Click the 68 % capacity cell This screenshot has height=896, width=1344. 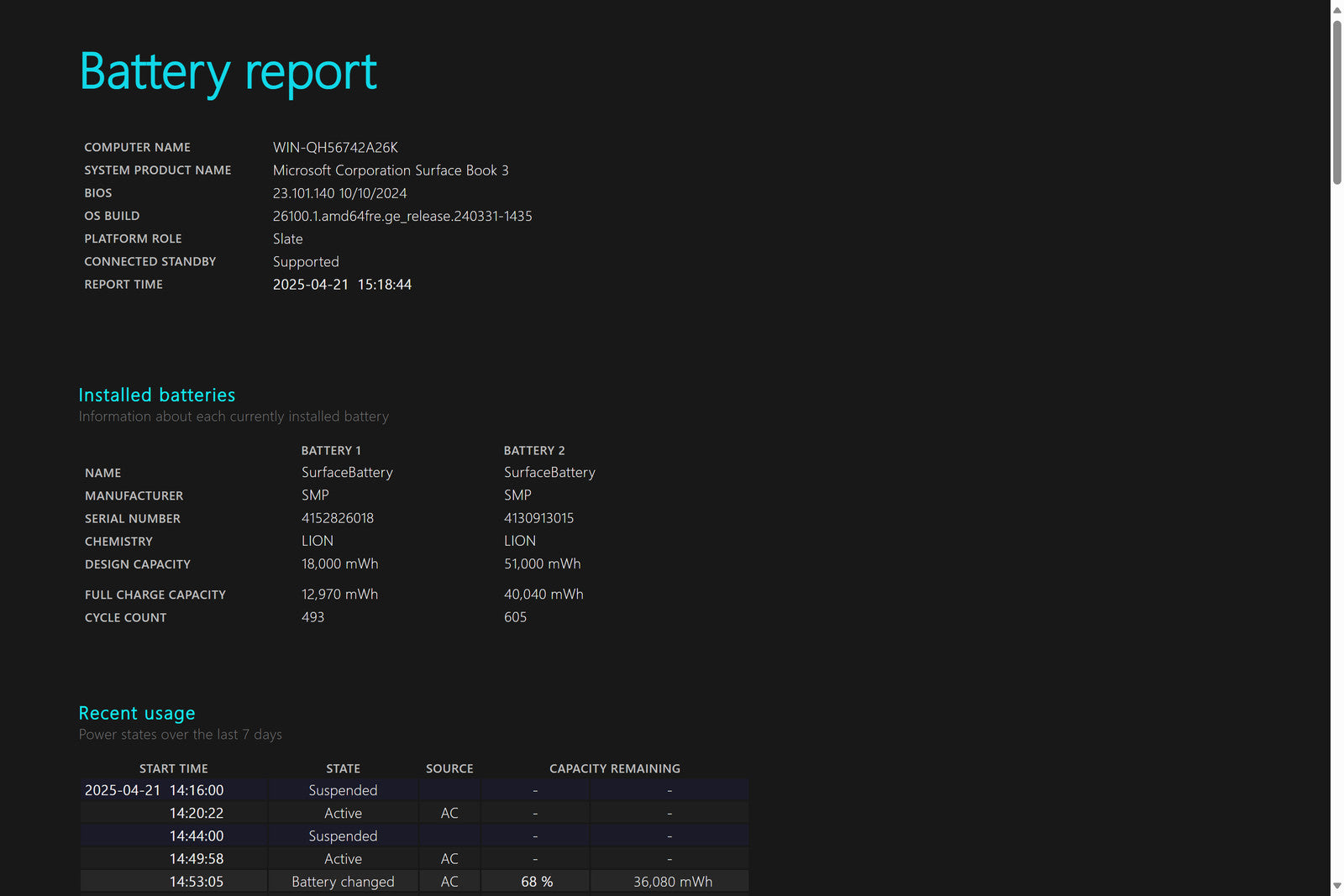537,882
